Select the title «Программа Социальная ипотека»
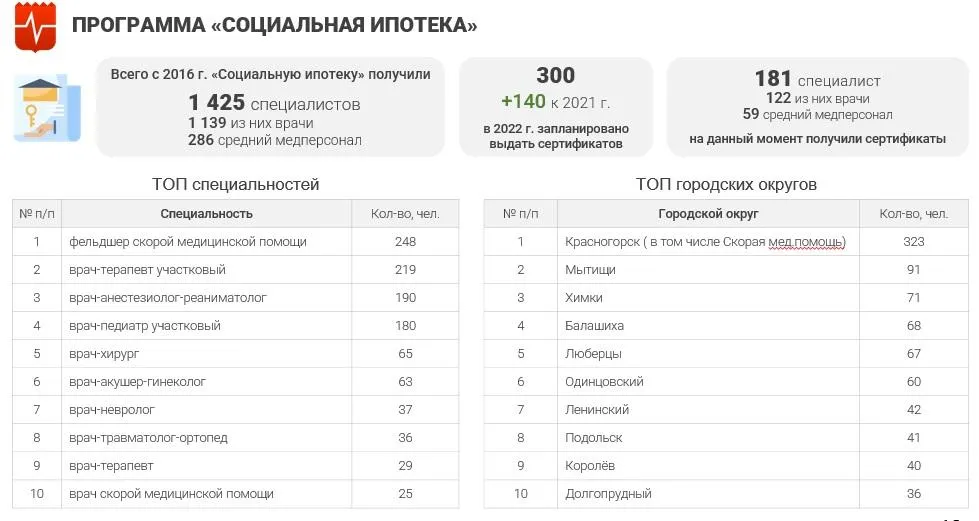 pos(274,25)
